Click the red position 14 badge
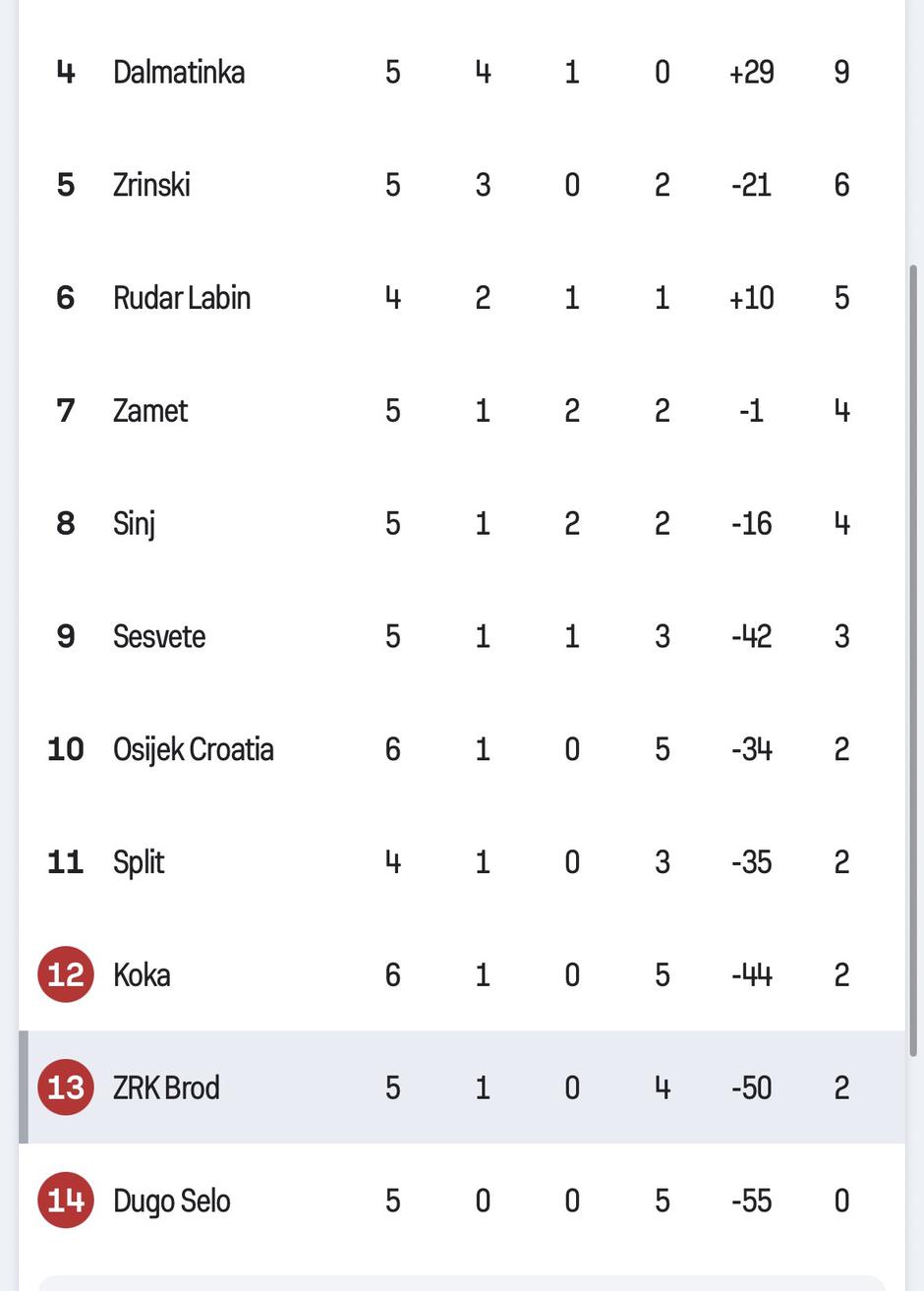Viewport: 924px width, 1291px height. tap(66, 1201)
